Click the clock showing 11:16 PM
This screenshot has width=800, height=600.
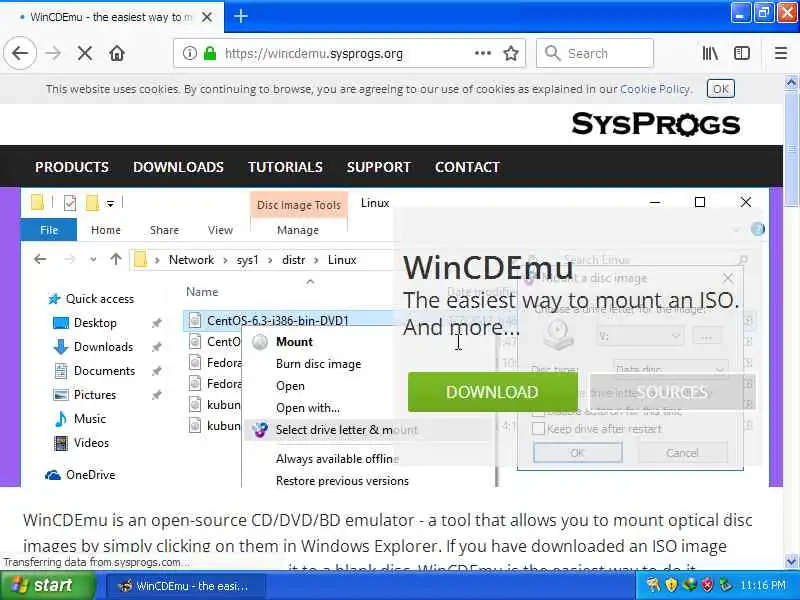(x=762, y=585)
